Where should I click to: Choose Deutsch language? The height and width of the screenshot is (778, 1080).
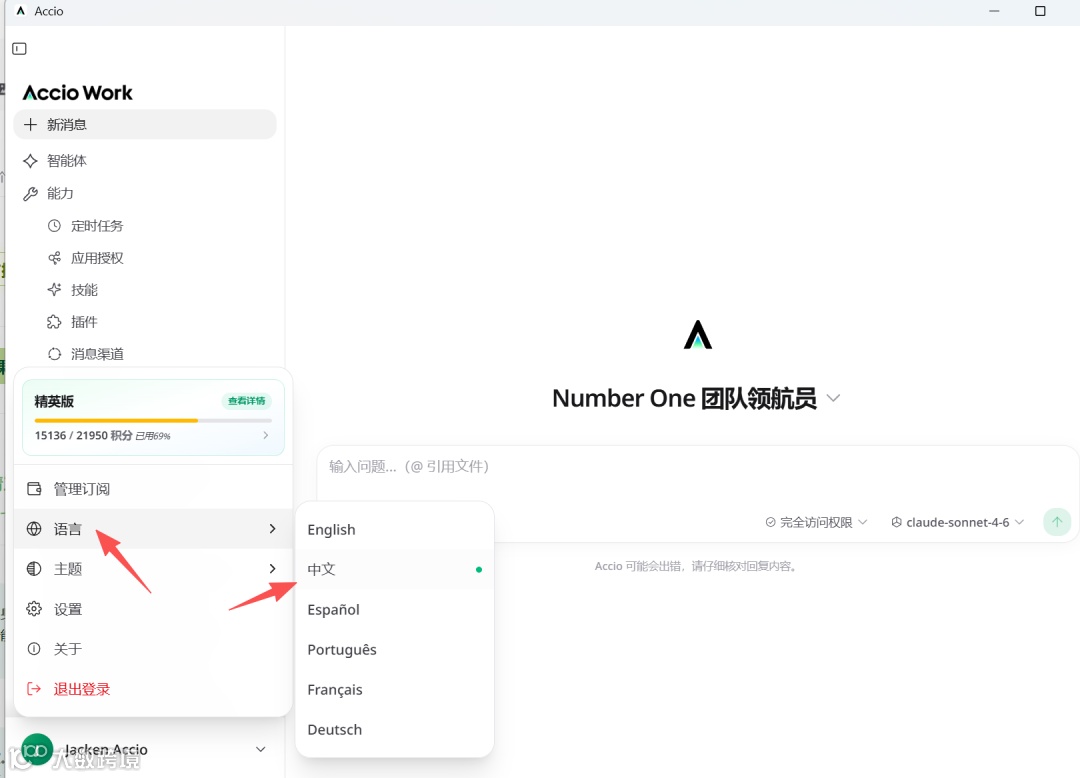coord(395,729)
